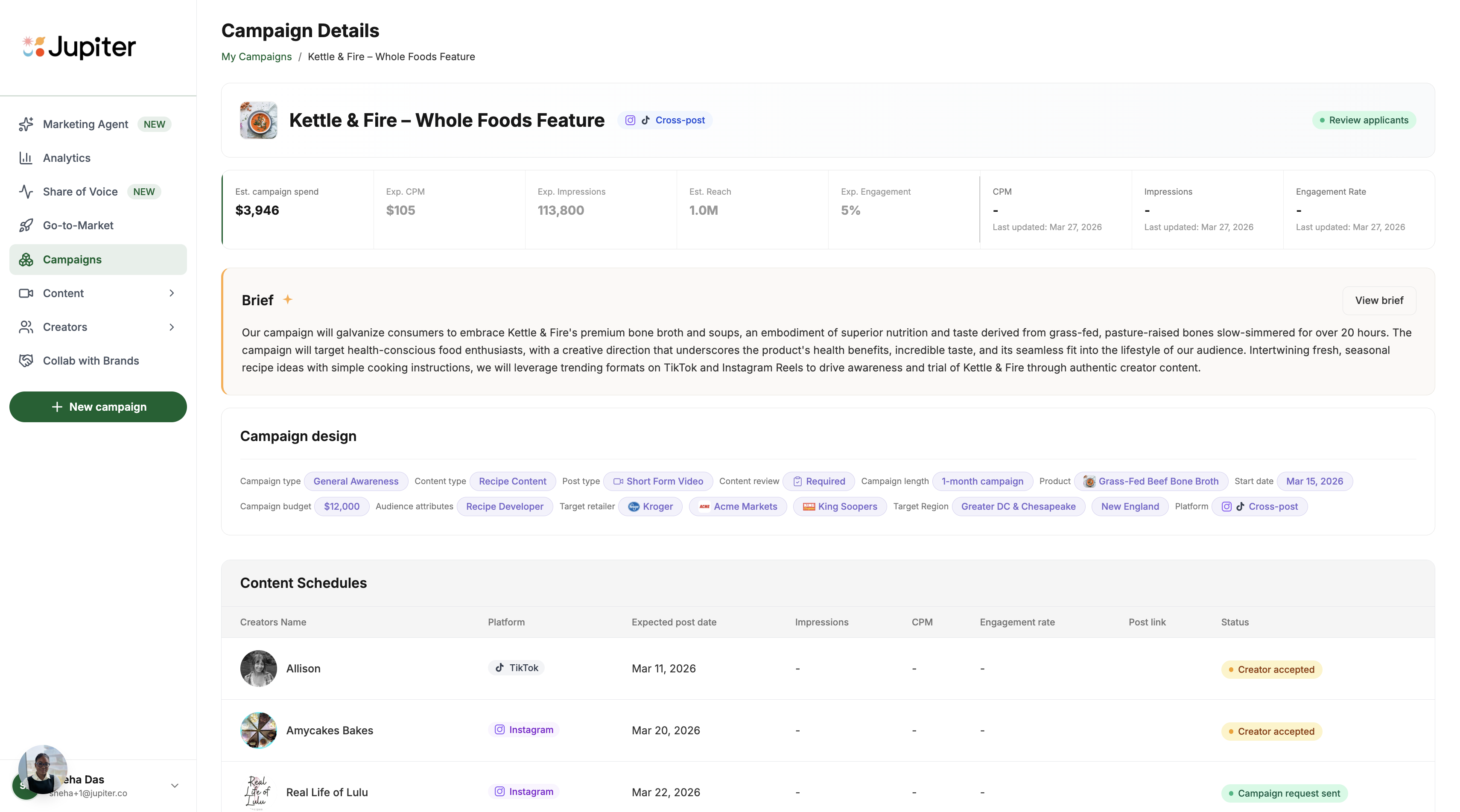Open the Creators sidebar item
Viewport: 1460px width, 812px height.
(65, 327)
